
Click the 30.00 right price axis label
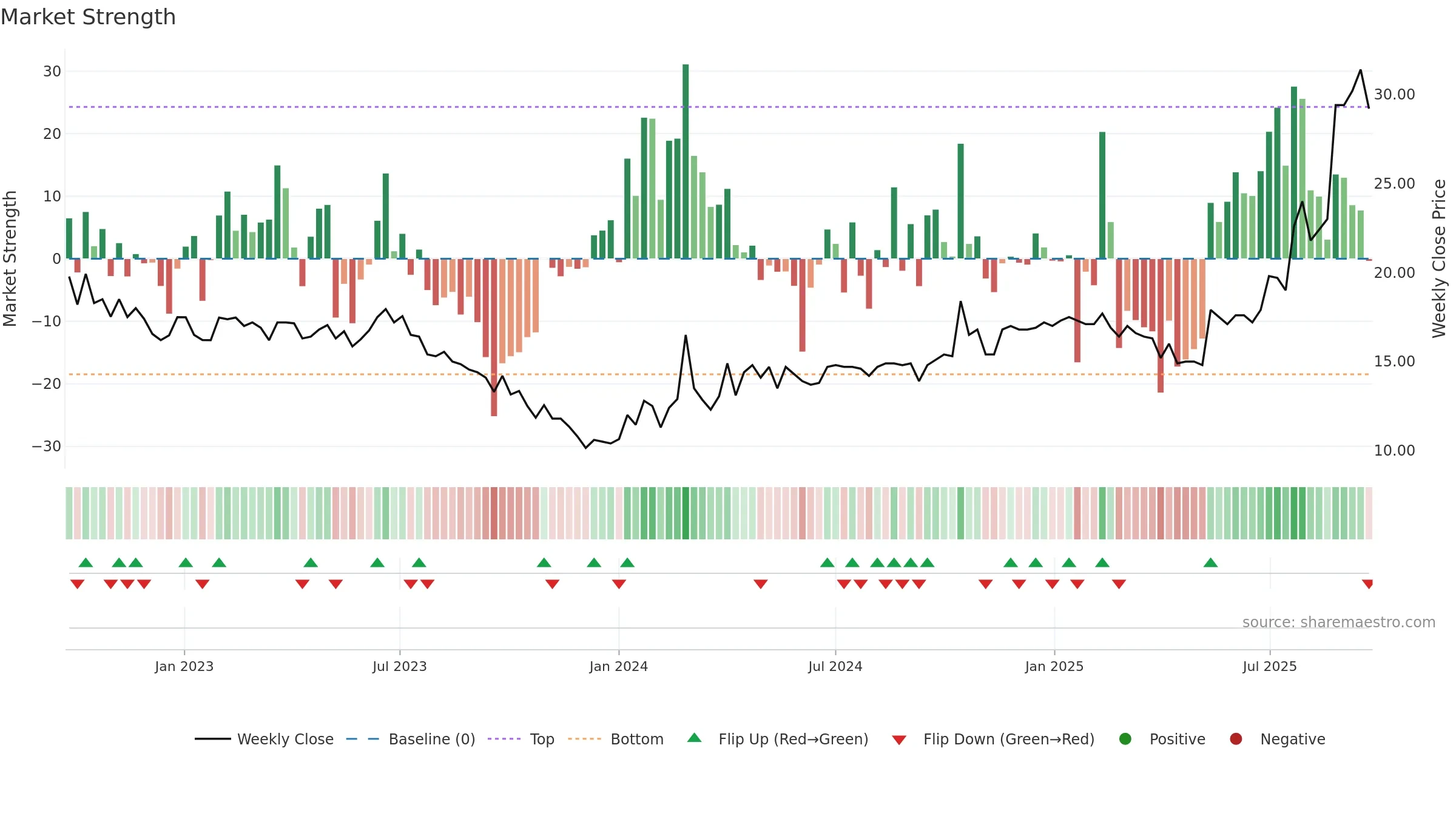[x=1394, y=95]
